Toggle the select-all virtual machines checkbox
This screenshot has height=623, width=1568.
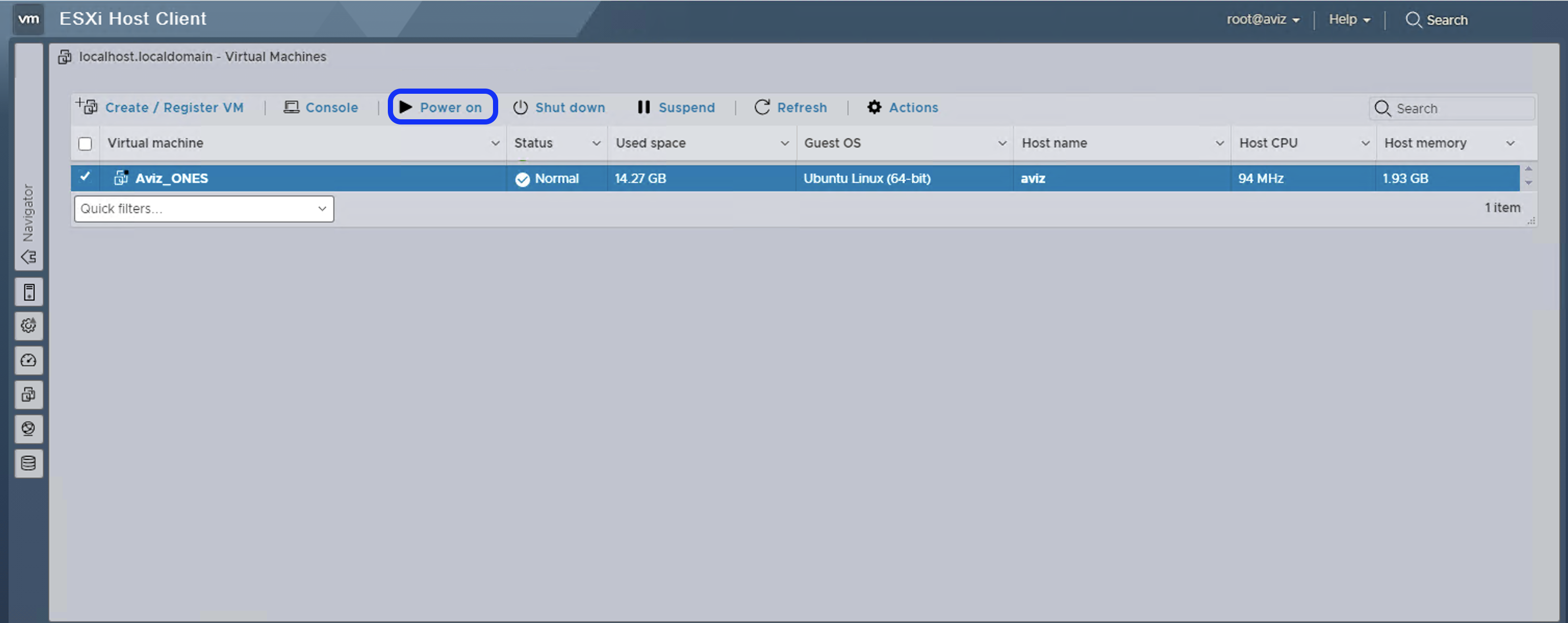[x=85, y=144]
